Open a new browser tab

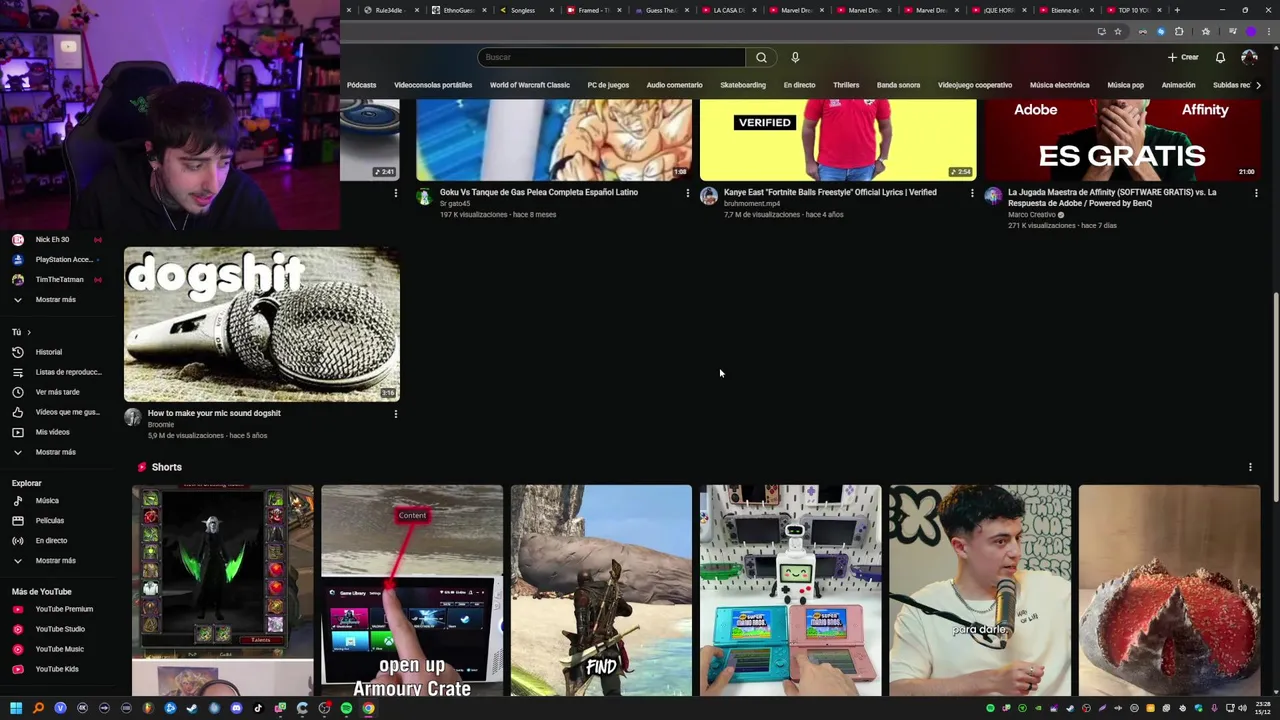pos(1177,10)
